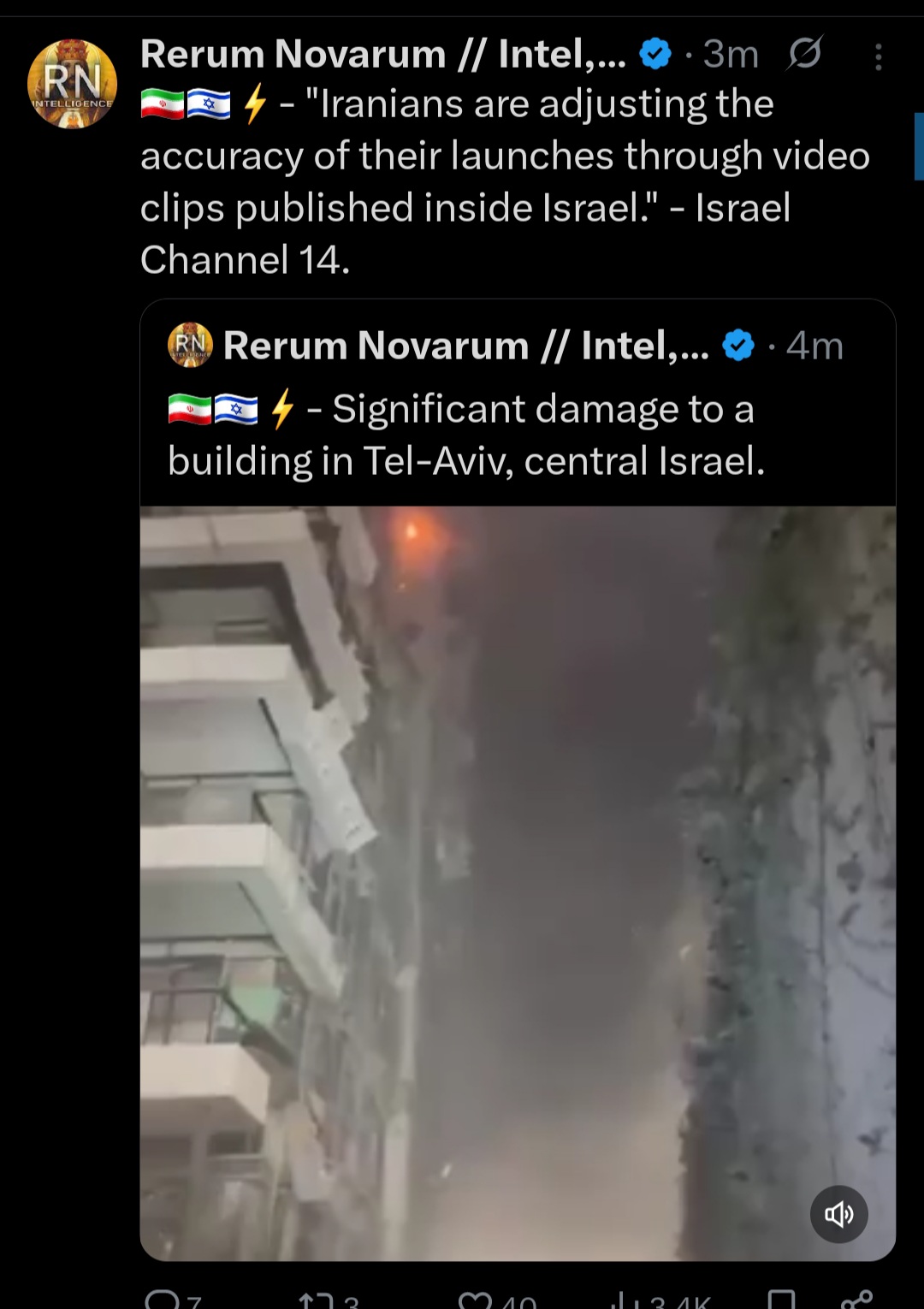The height and width of the screenshot is (1309, 924).
Task: Repost using the retweet arrows icon
Action: click(x=315, y=1300)
